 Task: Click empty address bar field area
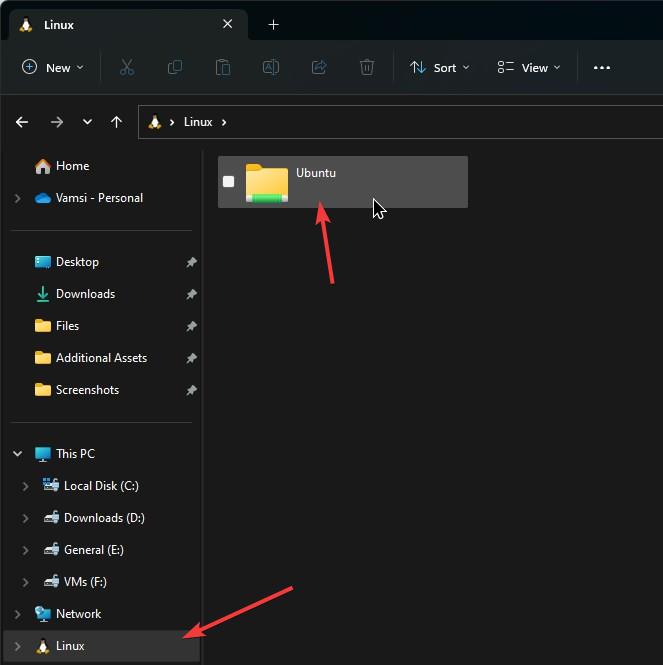pos(445,122)
